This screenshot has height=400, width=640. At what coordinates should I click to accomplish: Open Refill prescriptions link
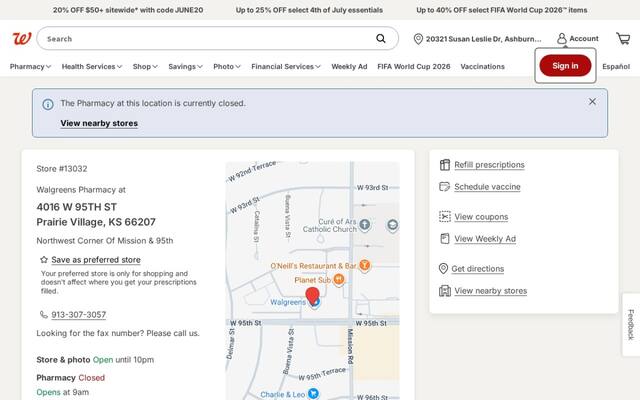(489, 165)
